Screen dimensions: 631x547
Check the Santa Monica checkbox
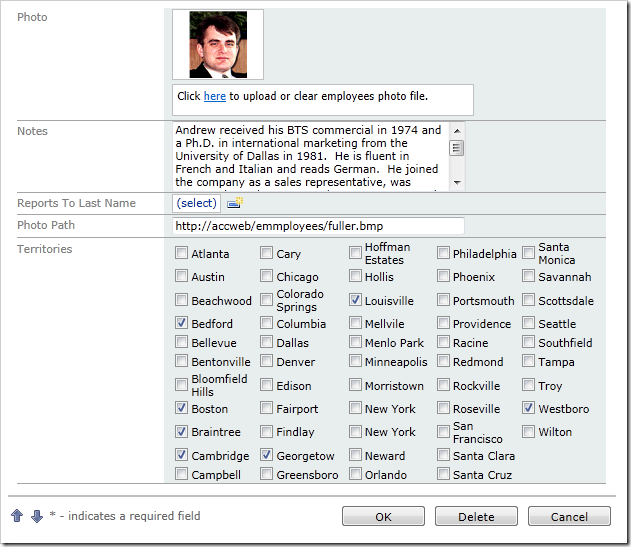pyautogui.click(x=528, y=253)
